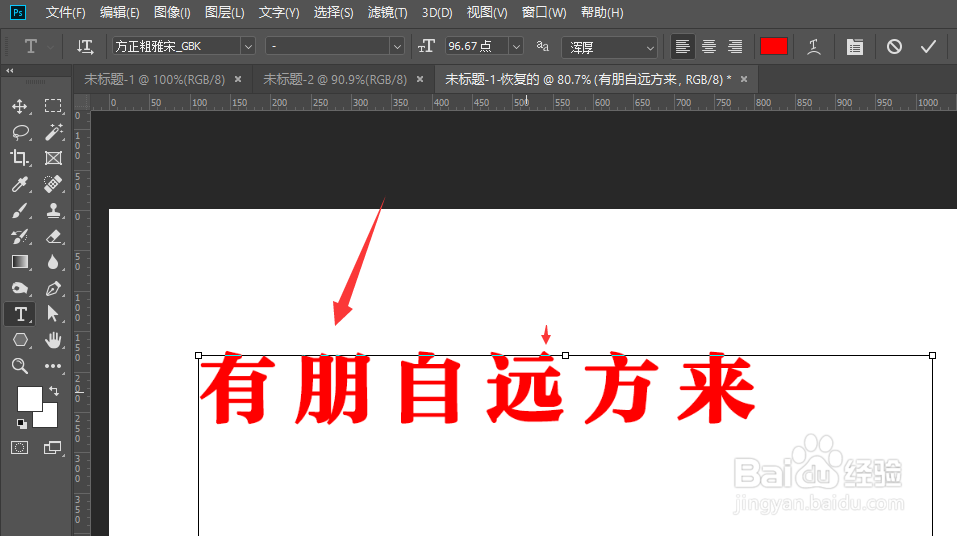Toggle the Character and Paragraph panels
Screen dimensions: 957x536
(x=854, y=46)
